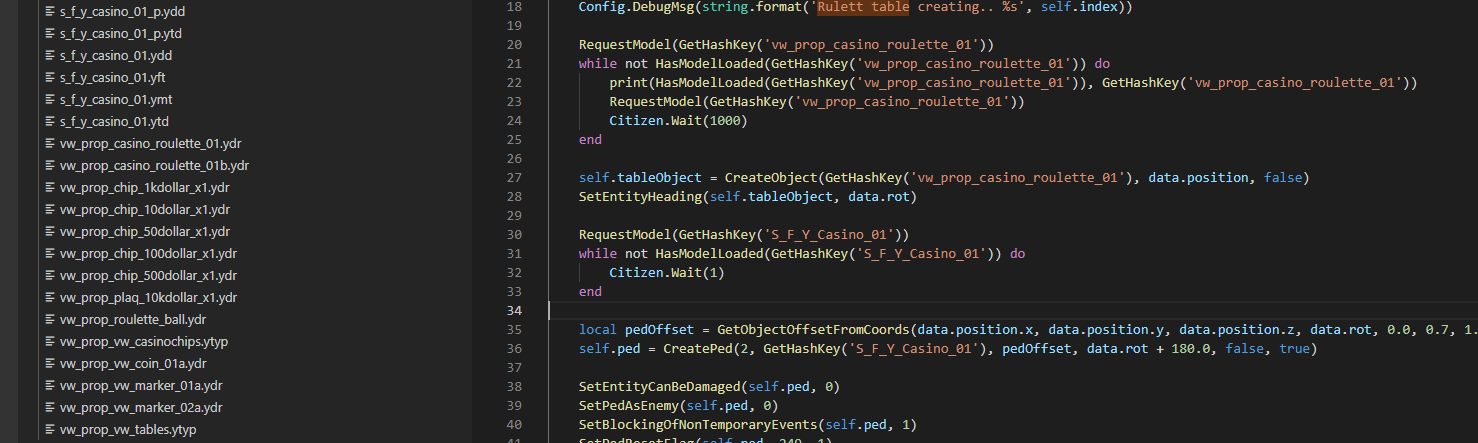Click file icon of vw_prop_plaq_10kdollar_x1.ydr
1478x443 pixels.
click(x=50, y=298)
